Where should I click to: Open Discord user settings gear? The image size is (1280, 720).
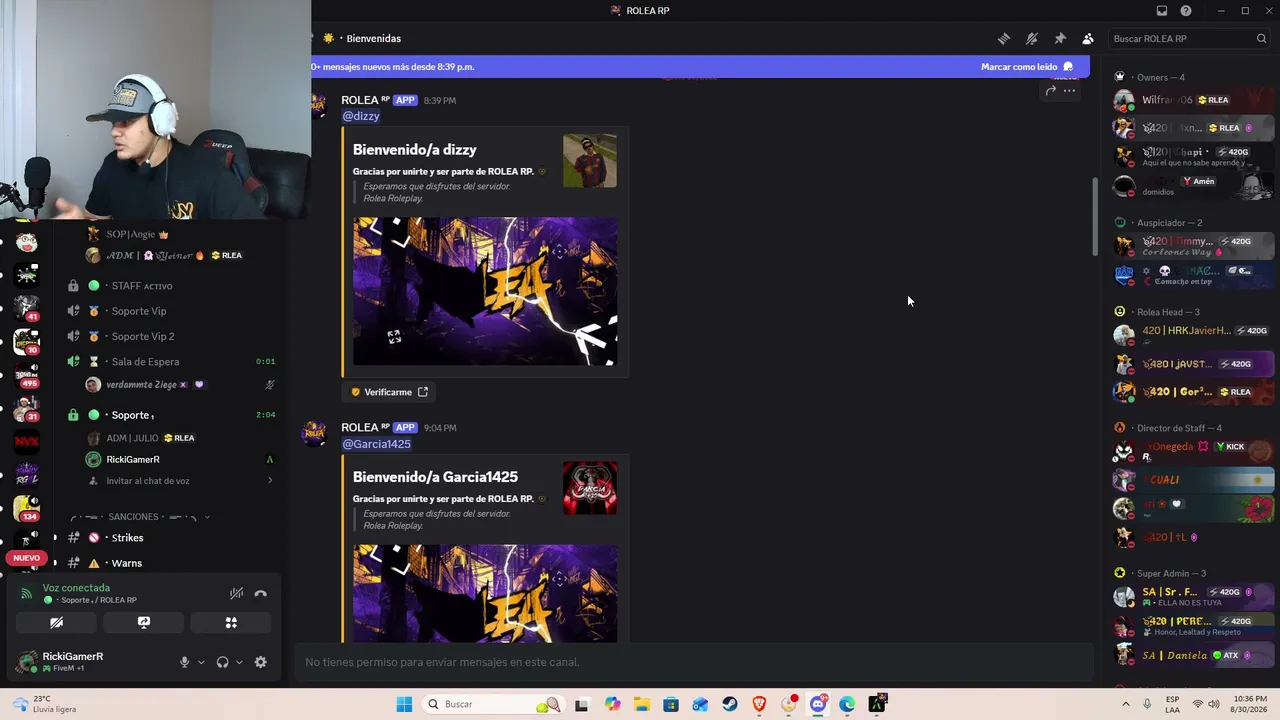261,662
